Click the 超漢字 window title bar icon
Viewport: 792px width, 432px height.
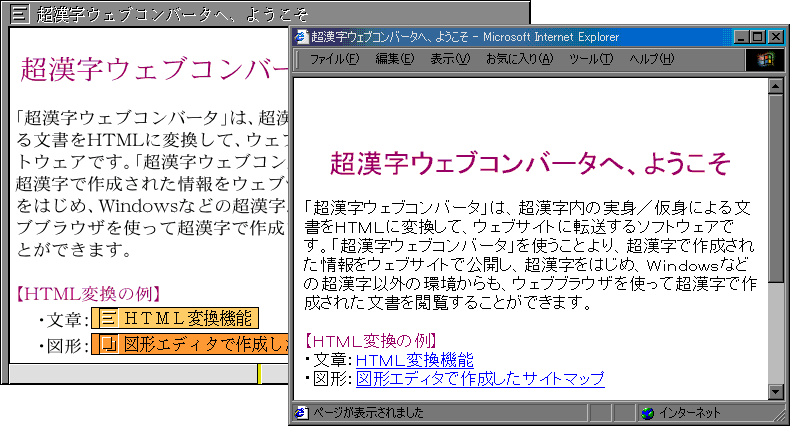[19, 15]
